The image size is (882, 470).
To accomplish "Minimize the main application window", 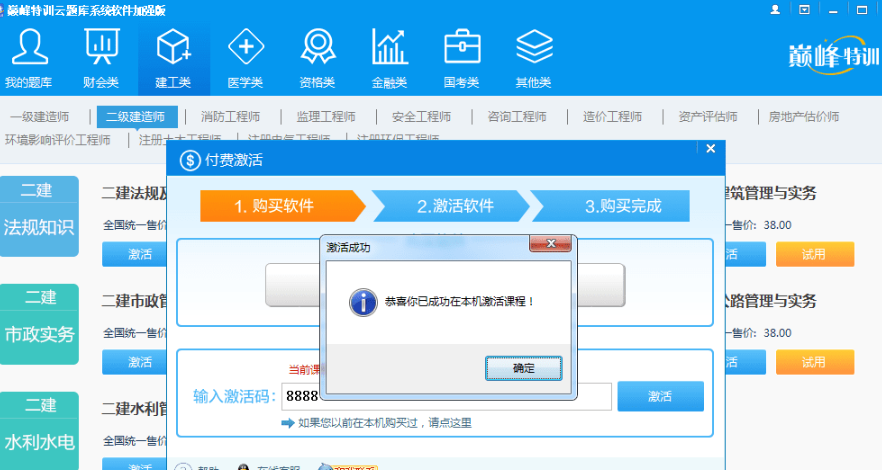I will [x=833, y=11].
